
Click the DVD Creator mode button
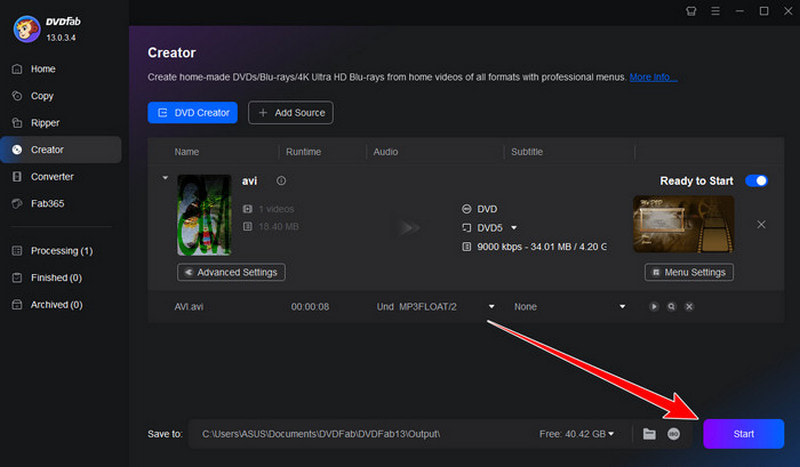(192, 113)
